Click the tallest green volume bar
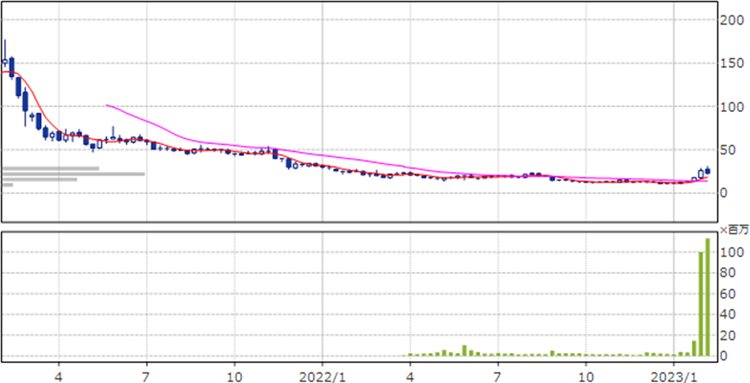This screenshot has width=750, height=383. click(x=707, y=297)
